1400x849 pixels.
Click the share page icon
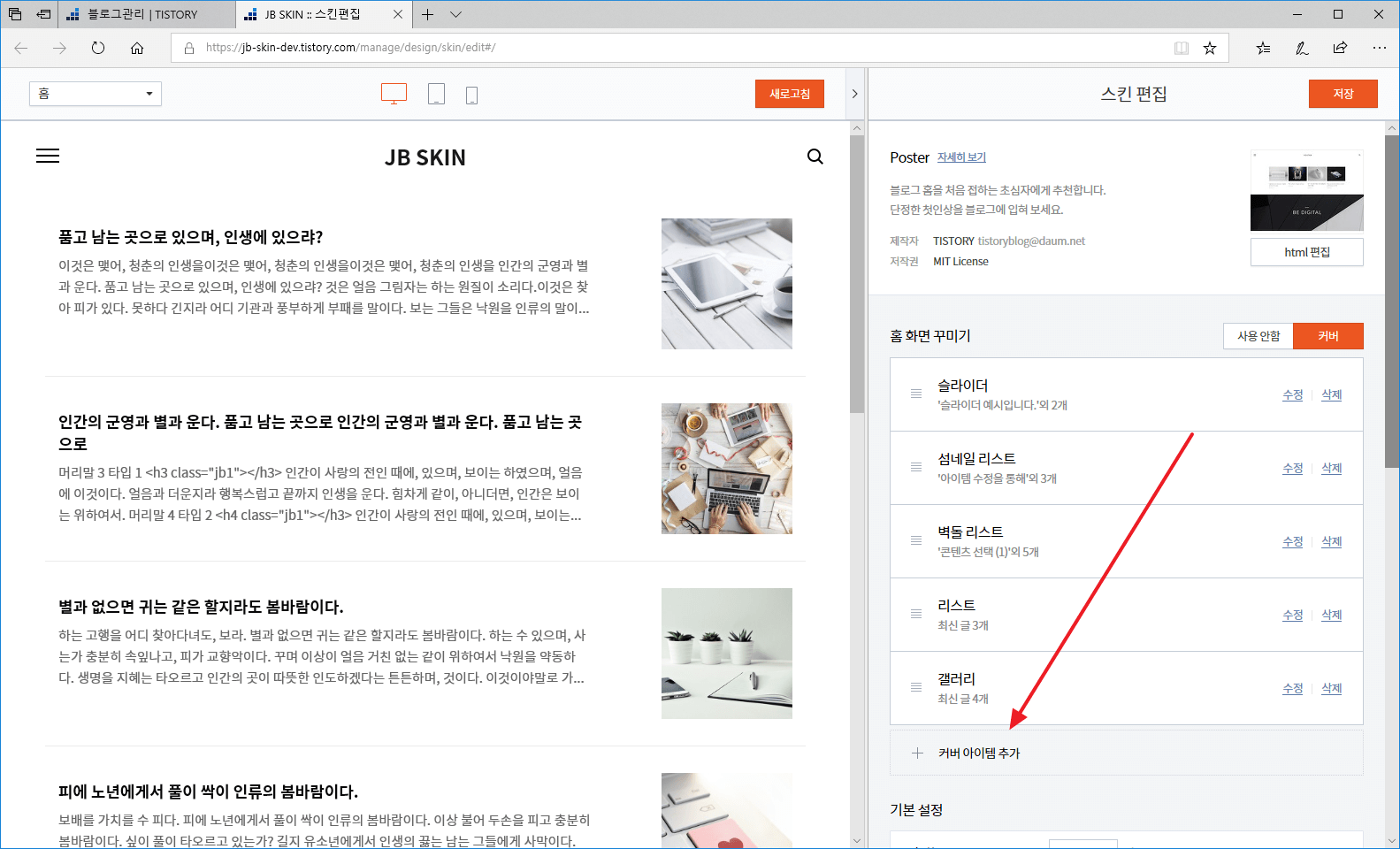[x=1341, y=48]
